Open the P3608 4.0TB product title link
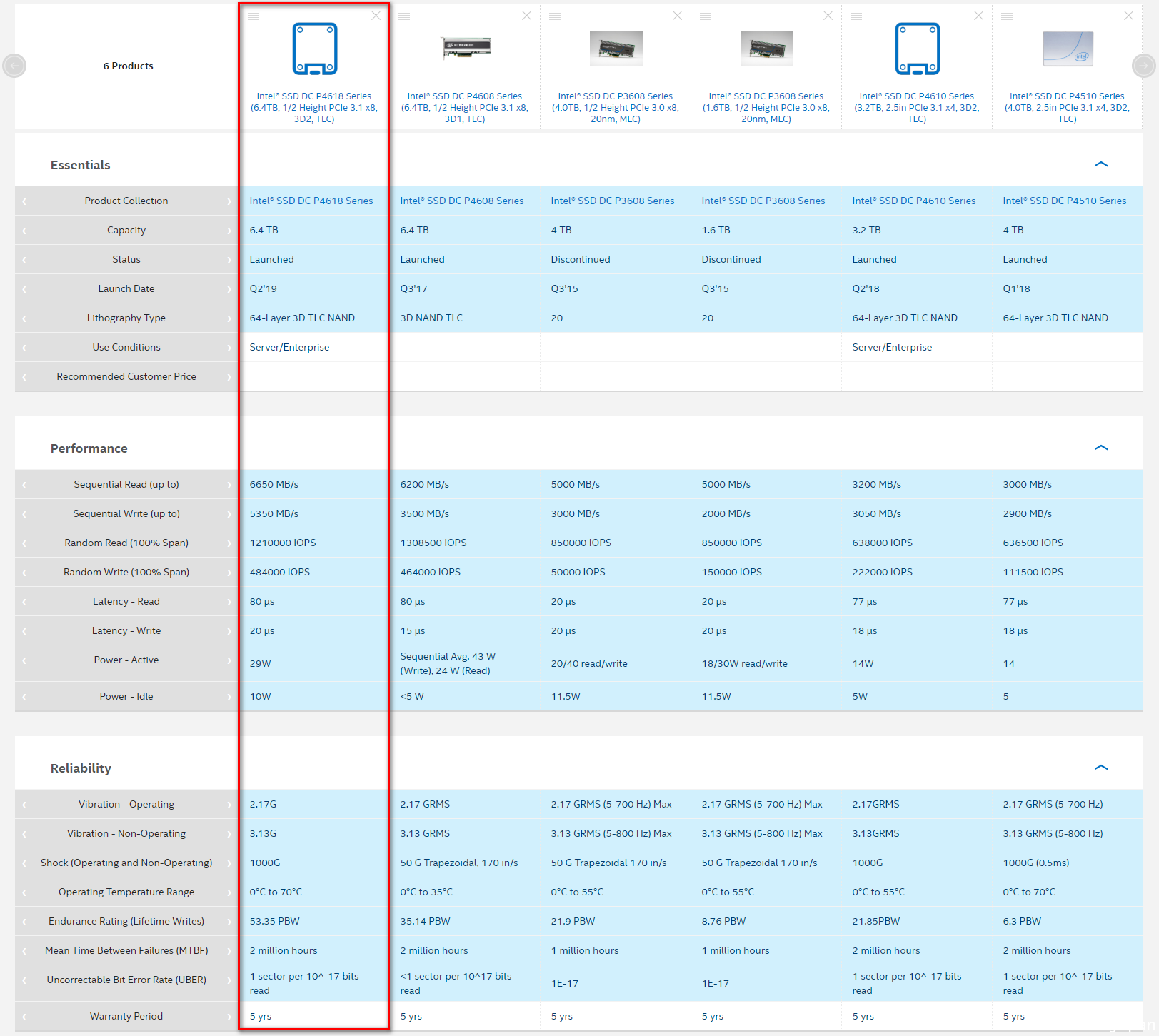 point(616,107)
